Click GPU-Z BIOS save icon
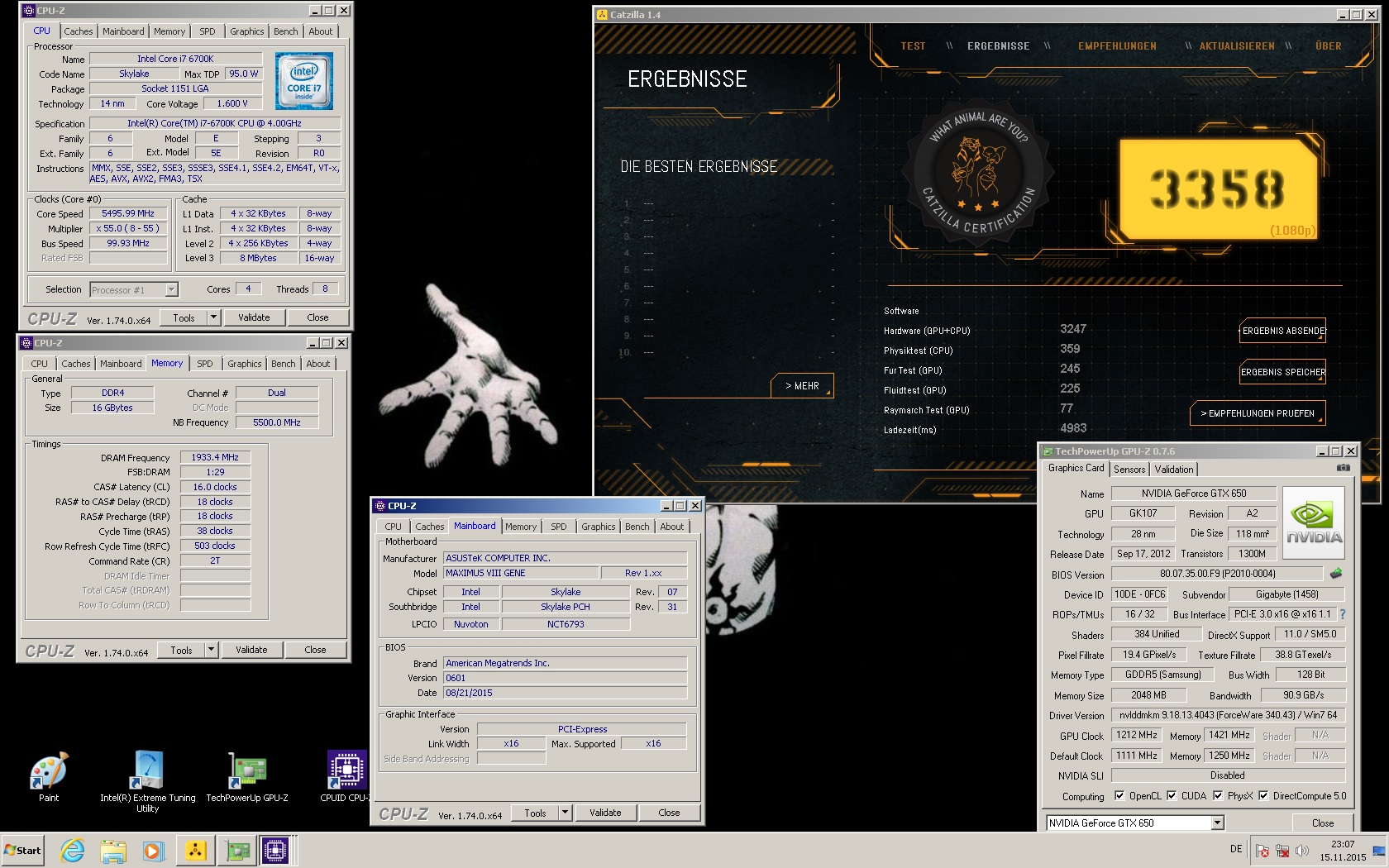The width and height of the screenshot is (1389, 868). (1336, 573)
